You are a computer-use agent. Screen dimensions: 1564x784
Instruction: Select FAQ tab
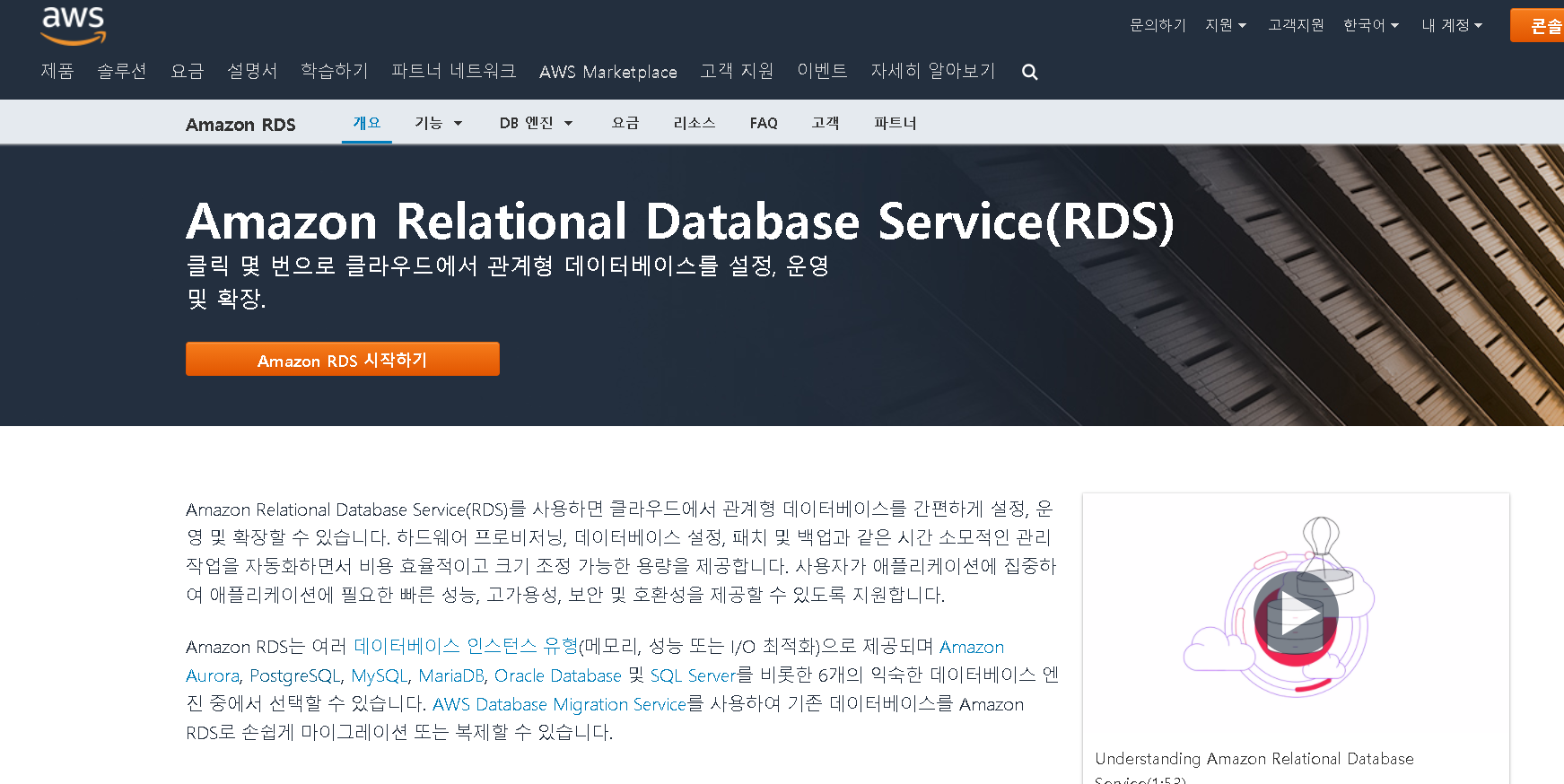[764, 123]
